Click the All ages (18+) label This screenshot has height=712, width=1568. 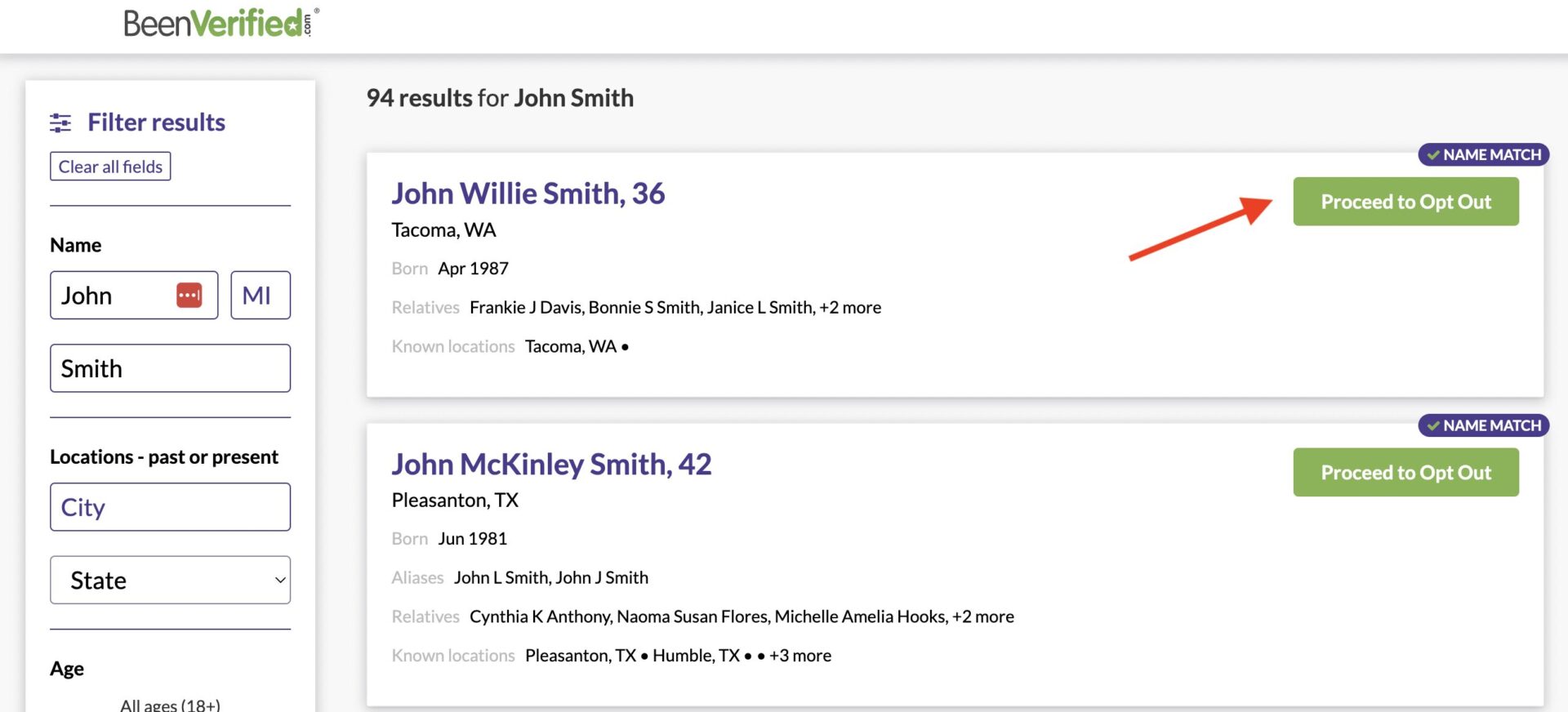170,704
